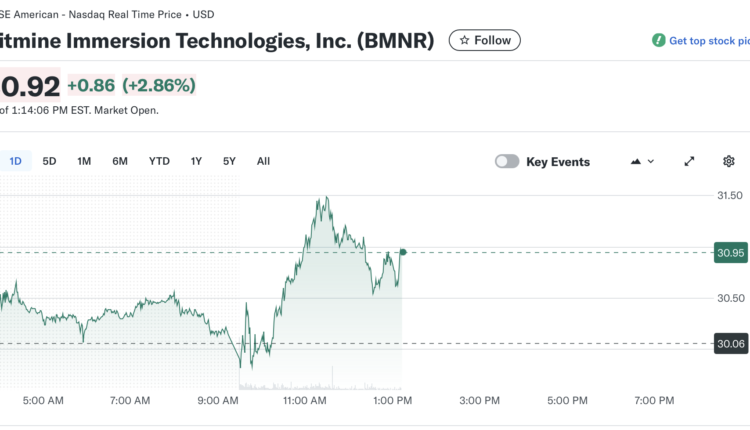Toggle the Key Events switch
This screenshot has width=750, height=430.
click(507, 161)
